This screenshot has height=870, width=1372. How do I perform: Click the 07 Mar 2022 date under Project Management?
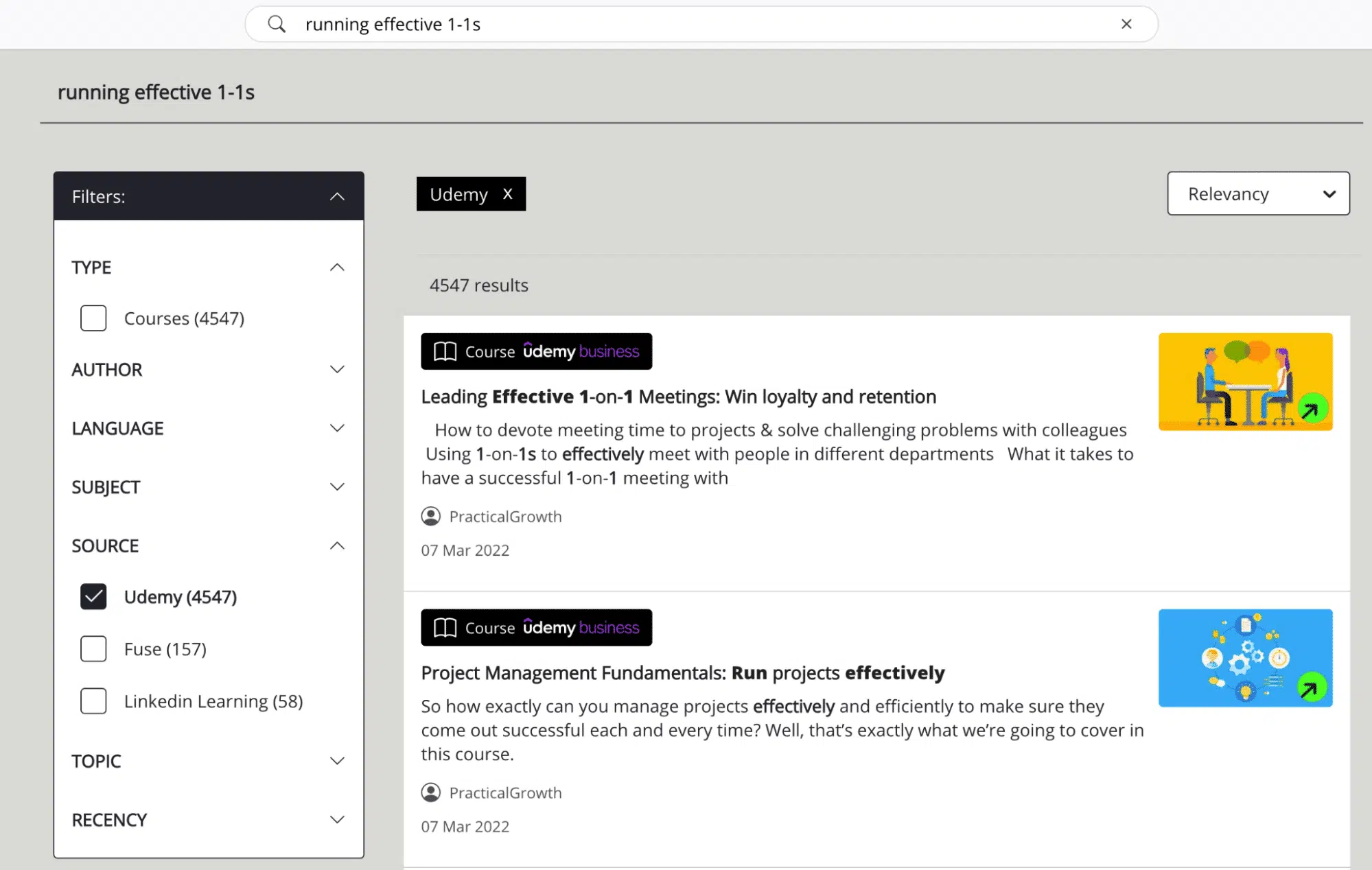click(x=465, y=827)
